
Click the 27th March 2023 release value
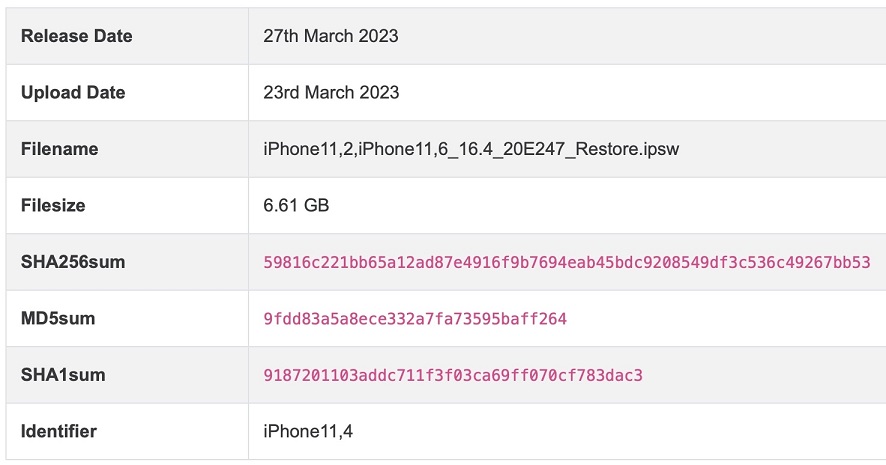click(x=331, y=36)
